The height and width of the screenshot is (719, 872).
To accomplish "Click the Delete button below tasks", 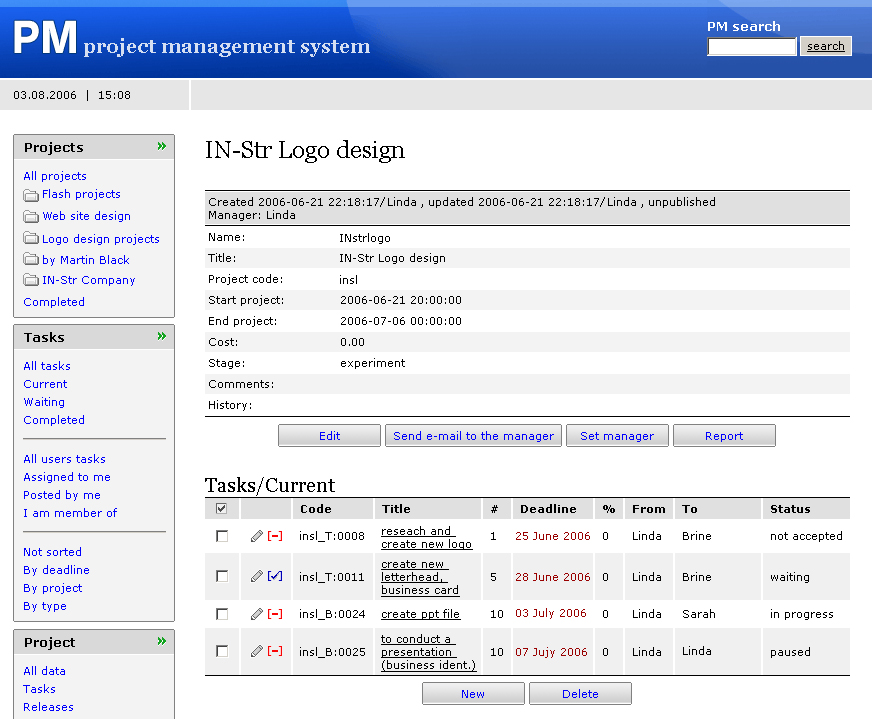I will point(580,694).
